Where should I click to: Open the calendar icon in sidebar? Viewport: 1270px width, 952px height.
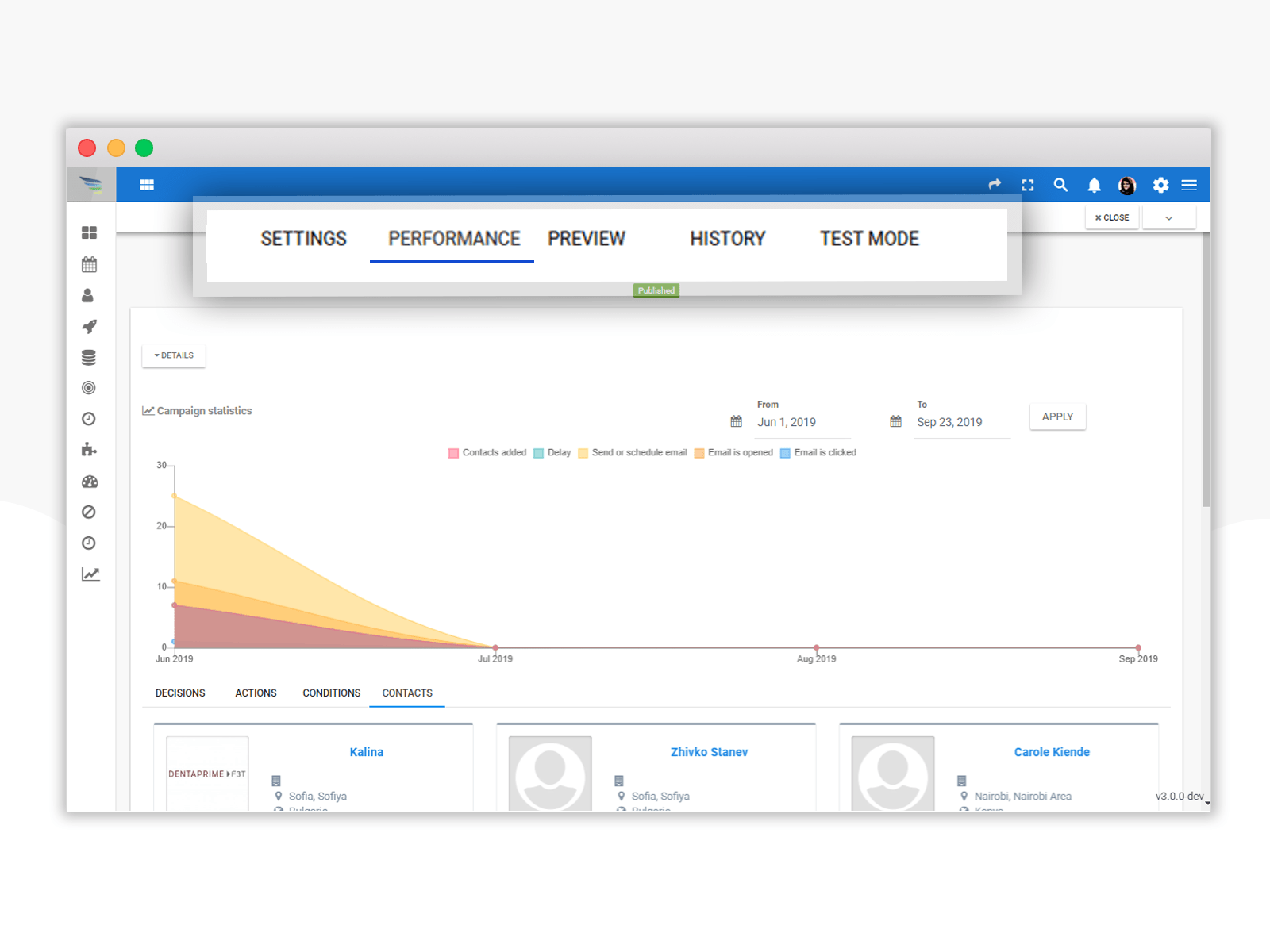89,264
